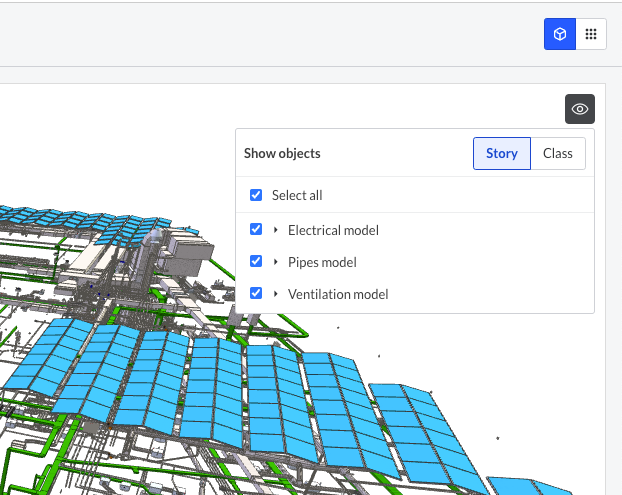
Task: Click the Select all label
Action: pyautogui.click(x=297, y=196)
